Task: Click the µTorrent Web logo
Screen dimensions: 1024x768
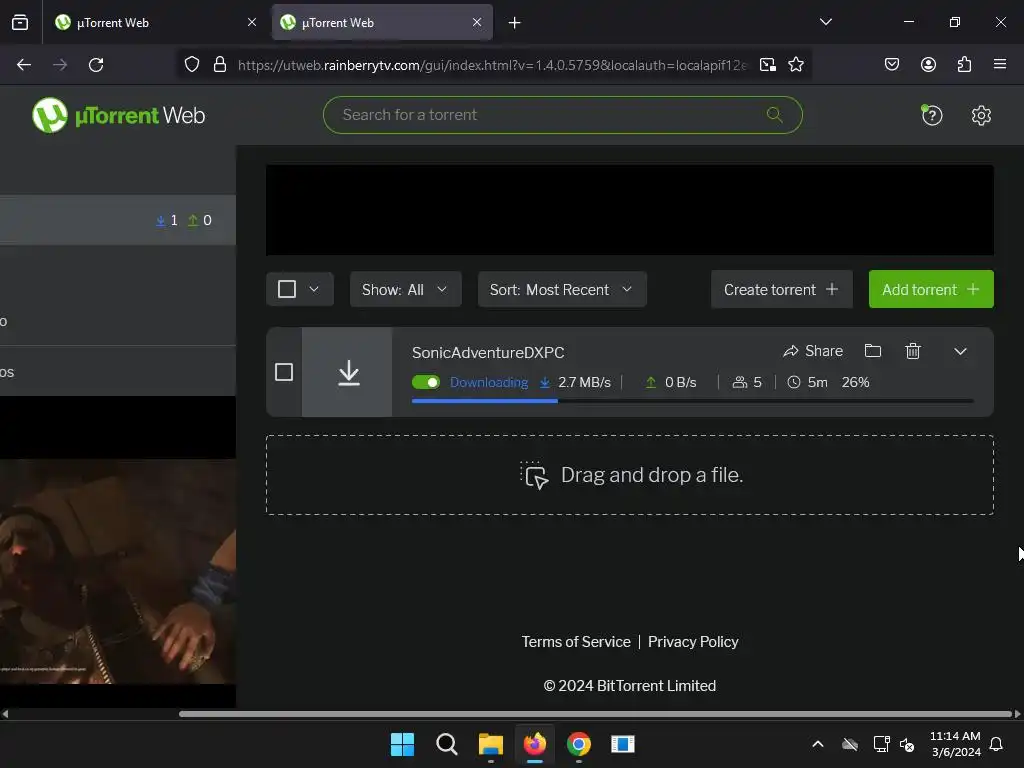Action: pos(118,115)
